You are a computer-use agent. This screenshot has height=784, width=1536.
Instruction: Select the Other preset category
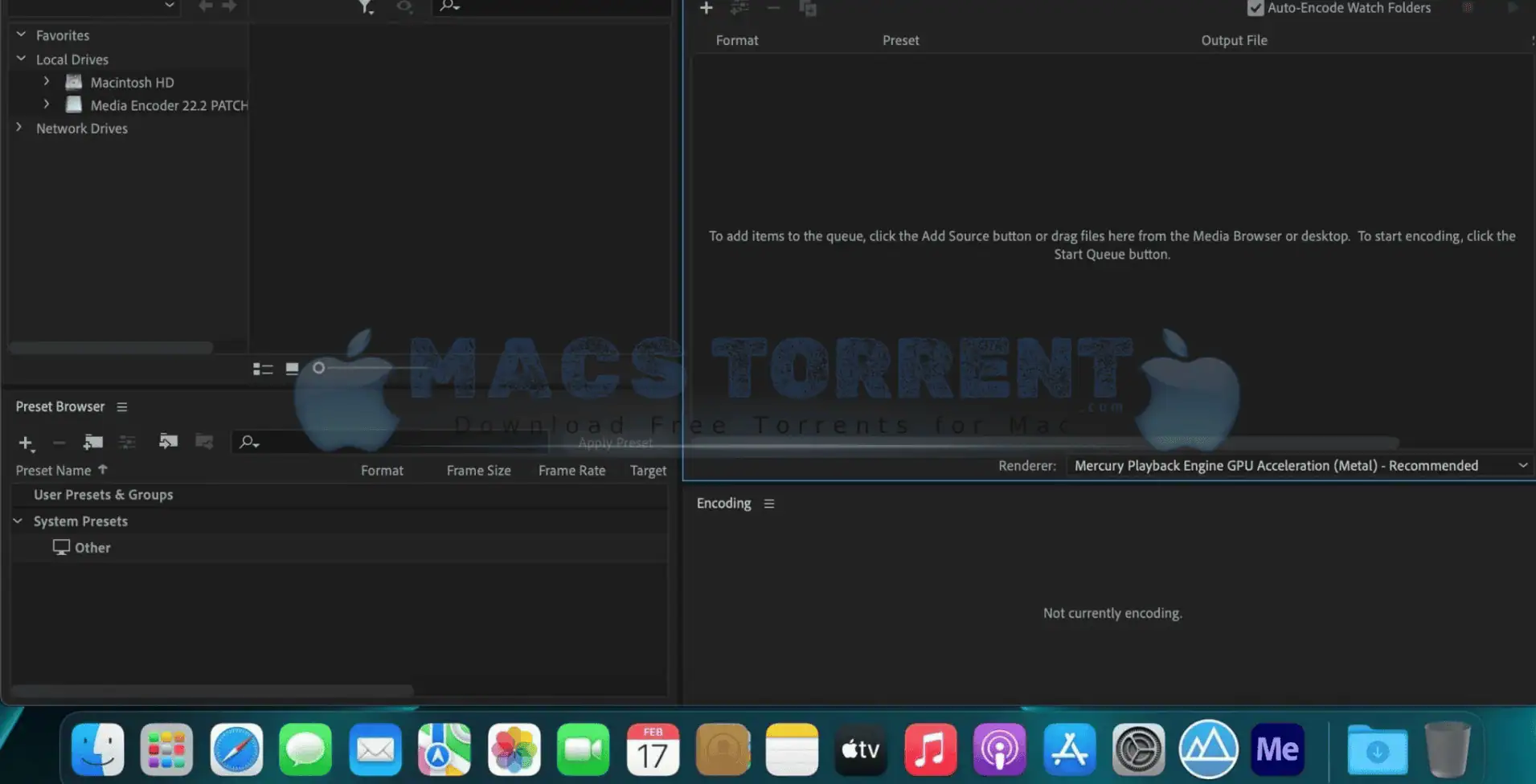pos(92,548)
